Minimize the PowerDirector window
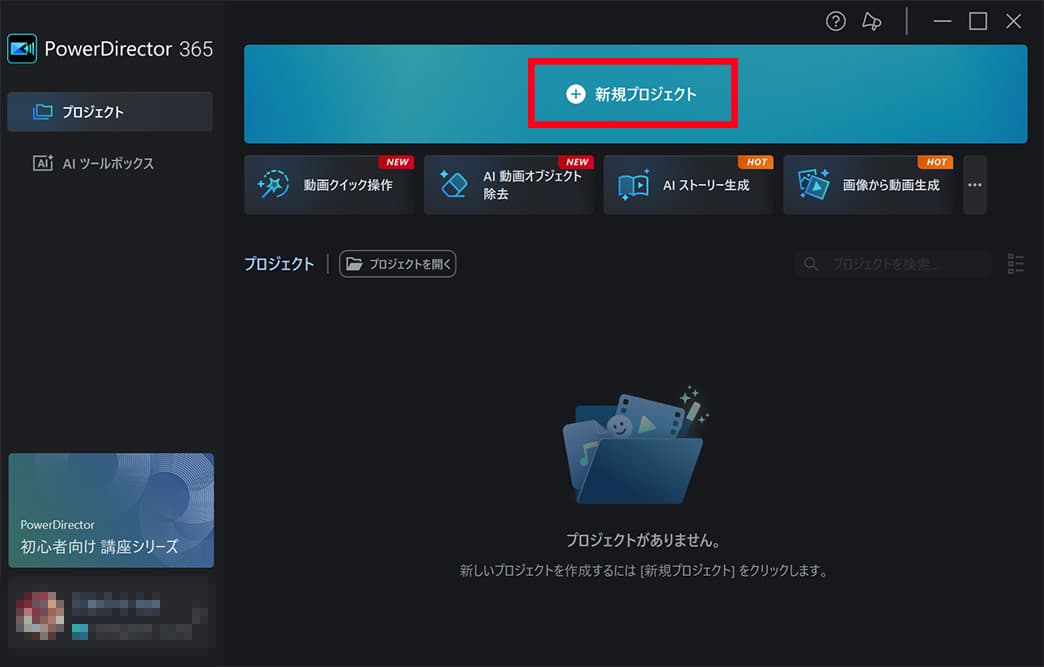This screenshot has height=667, width=1044. point(942,21)
